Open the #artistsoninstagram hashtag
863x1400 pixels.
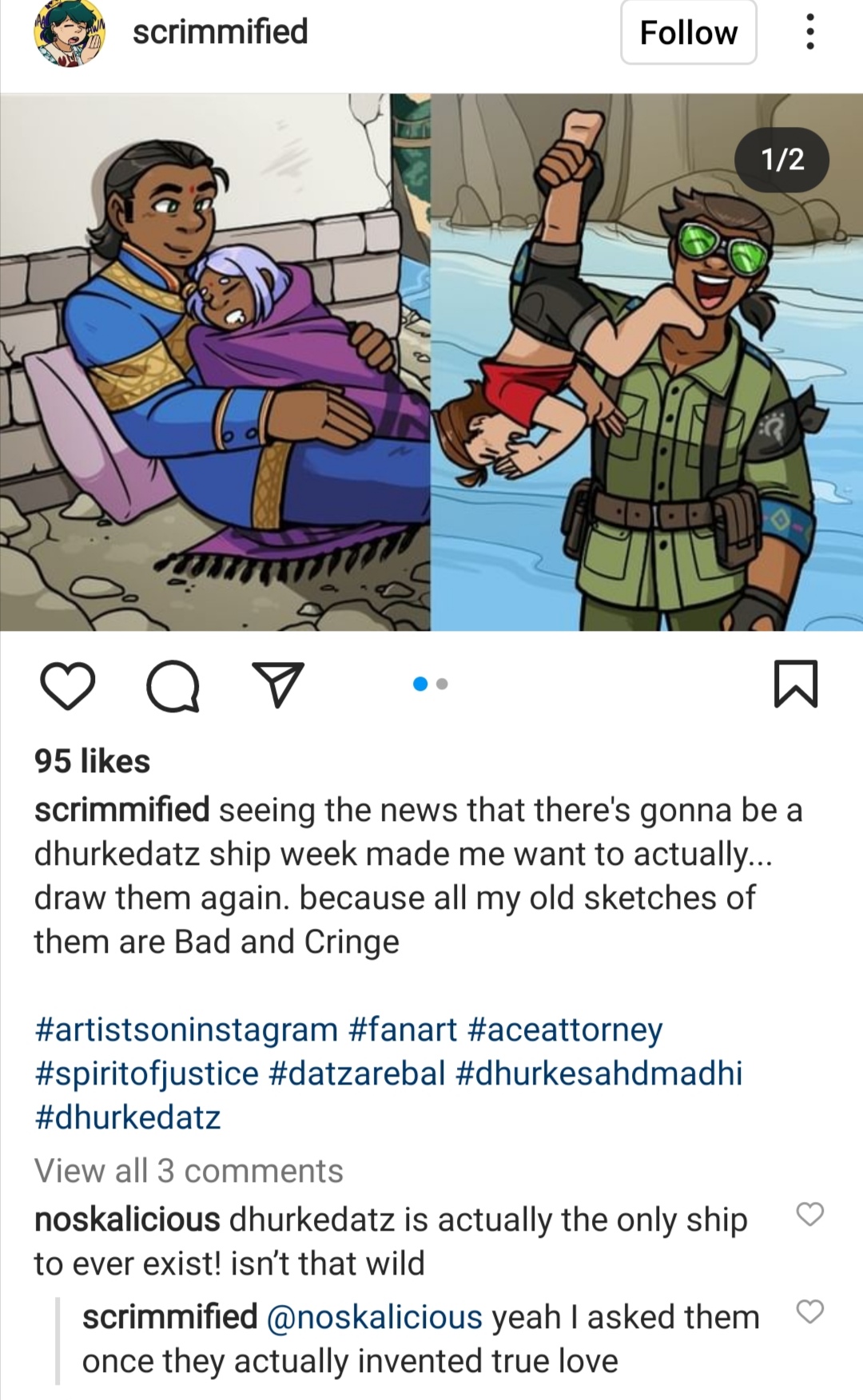coord(186,1029)
